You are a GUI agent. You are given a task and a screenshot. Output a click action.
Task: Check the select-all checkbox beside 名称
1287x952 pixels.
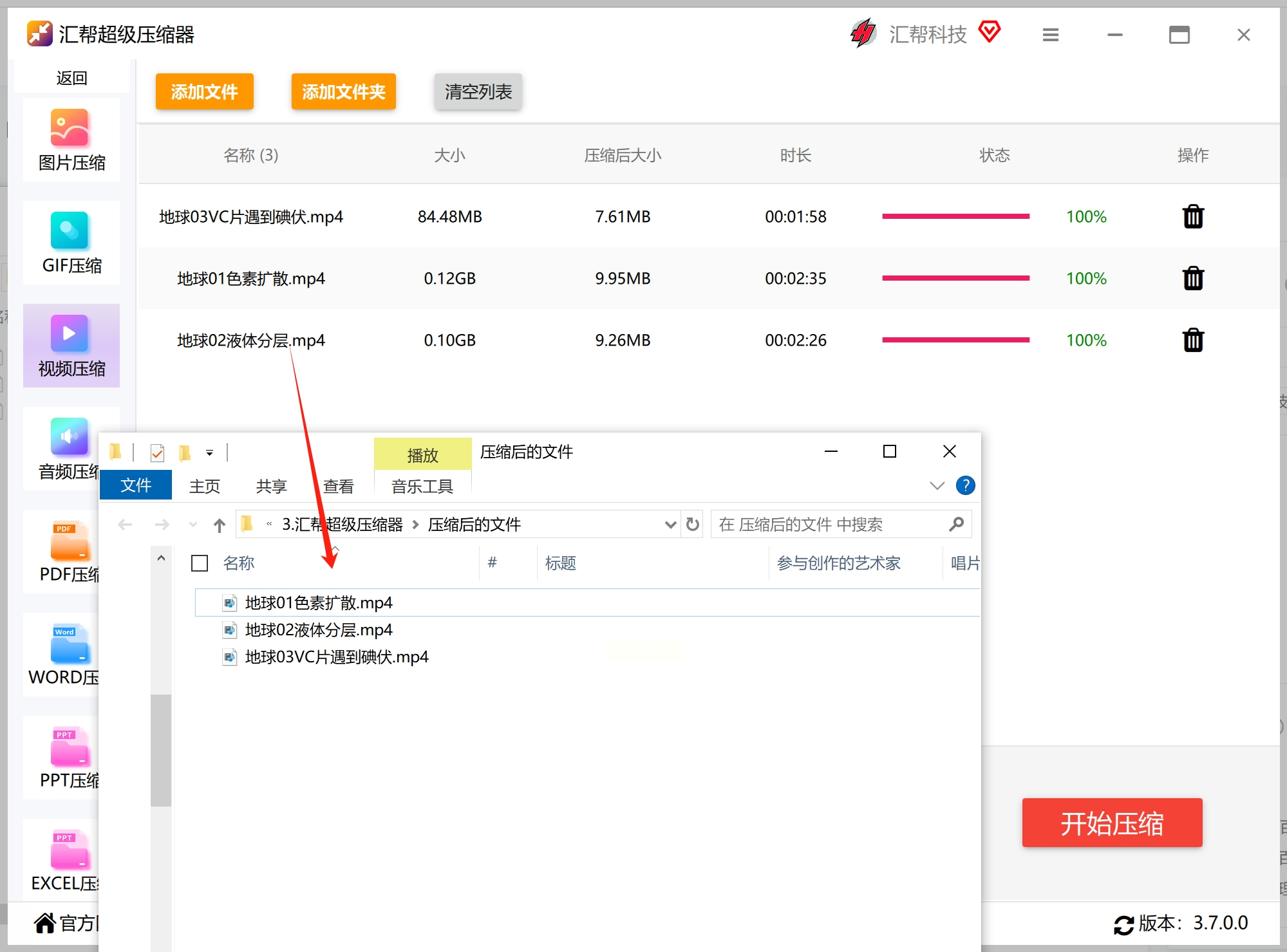pos(200,563)
